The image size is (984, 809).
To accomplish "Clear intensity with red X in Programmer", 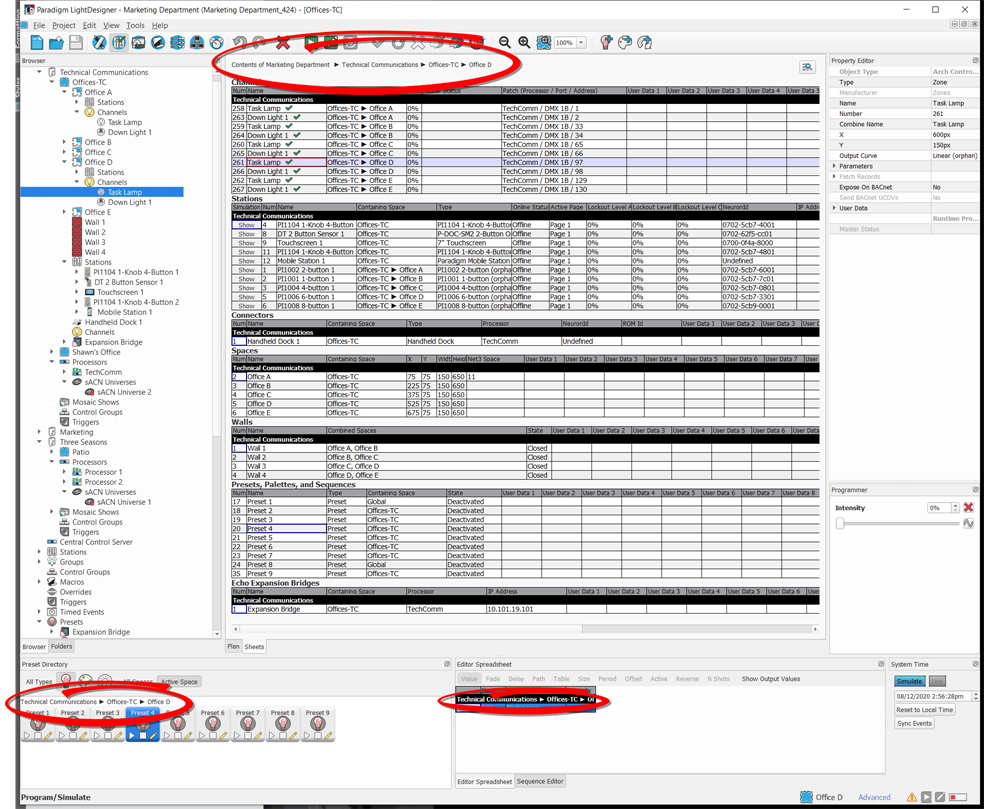I will point(968,508).
